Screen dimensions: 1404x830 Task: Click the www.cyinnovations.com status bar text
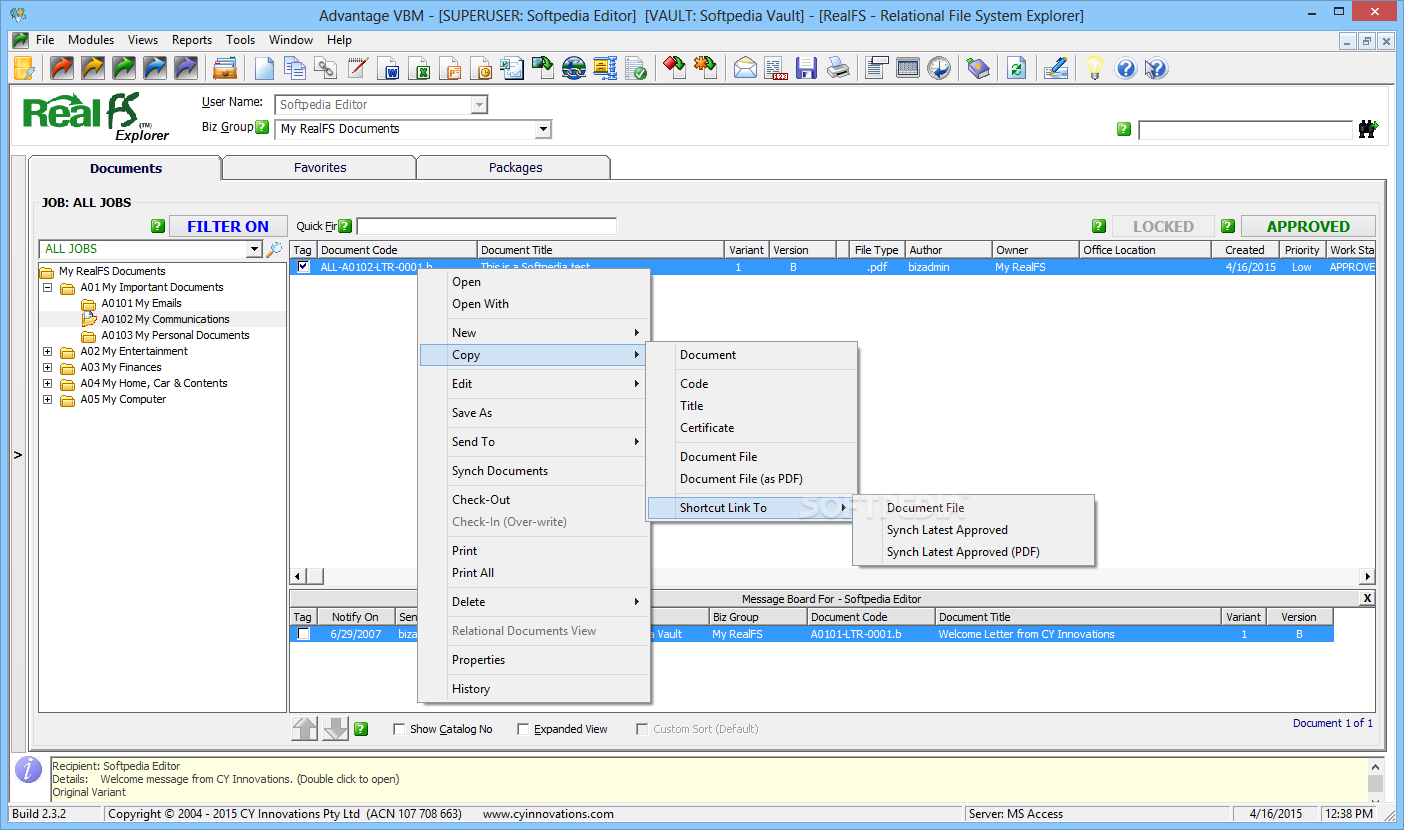[x=548, y=814]
